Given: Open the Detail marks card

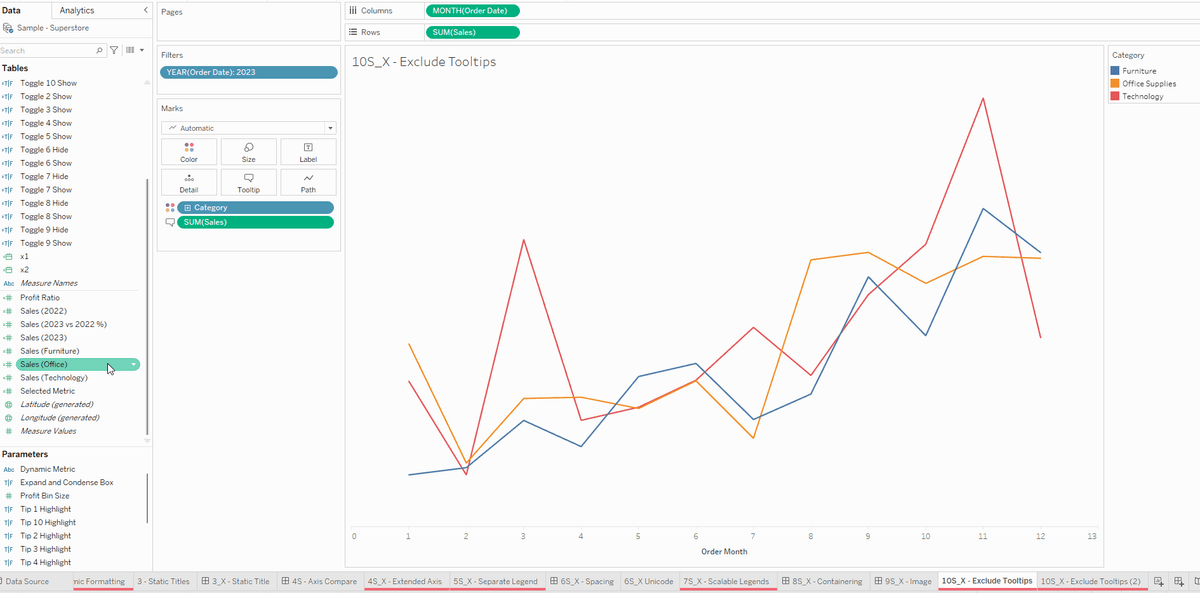Looking at the screenshot, I should pyautogui.click(x=189, y=182).
